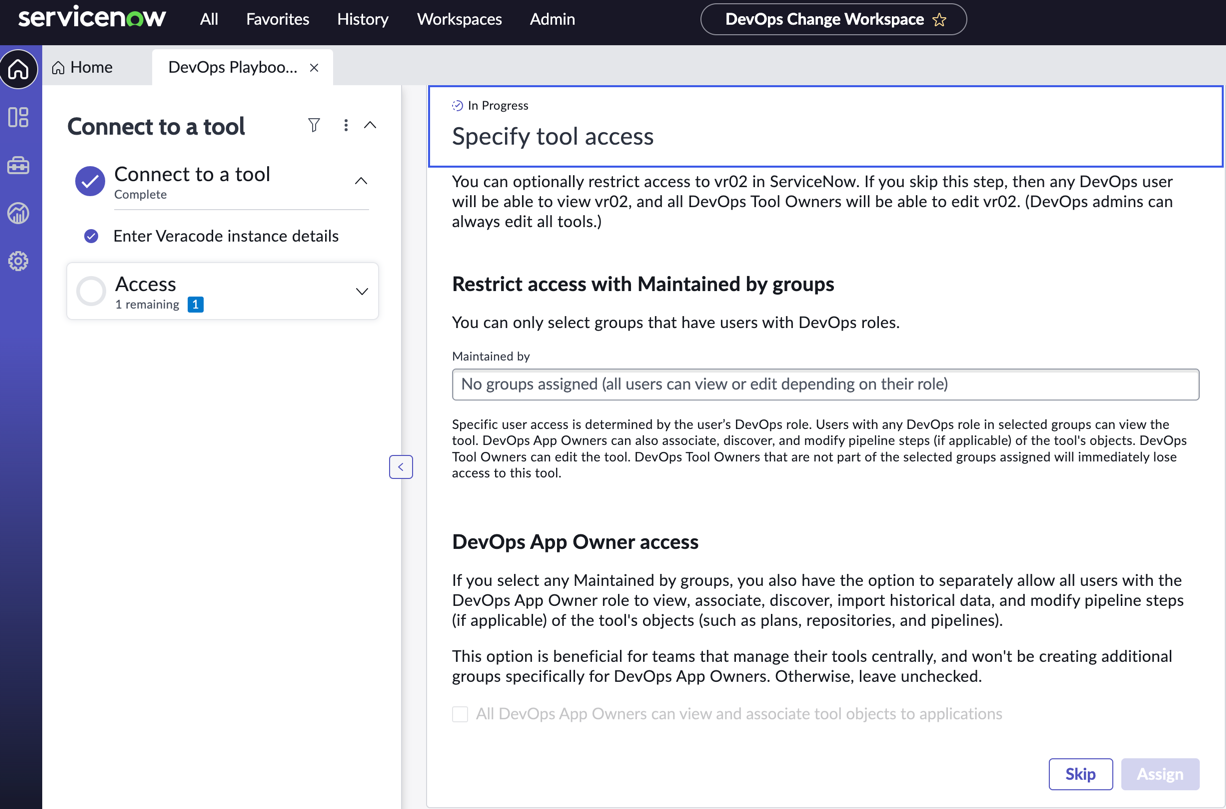Screen dimensions: 1226x809
Task: Click the blue badge showing 1
Action: click(x=196, y=304)
